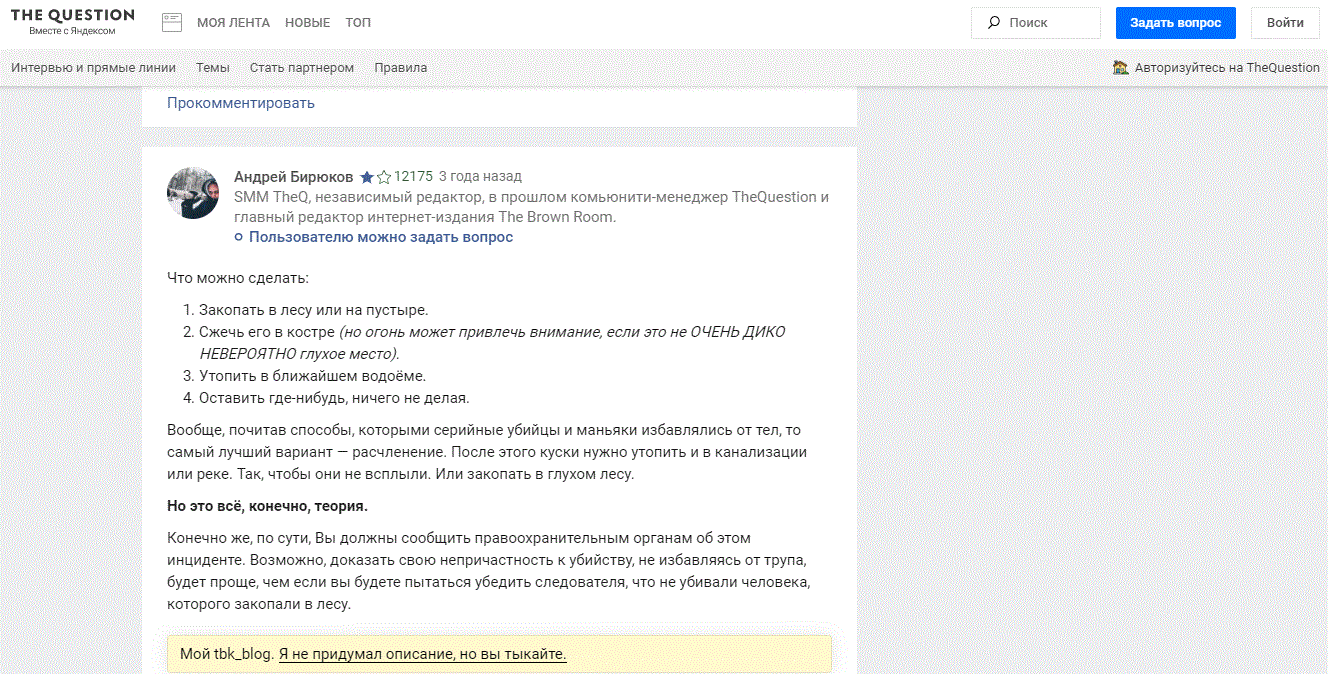The image size is (1328, 674).
Task: Click the bold line Но это всё, конечно, теория.
Action: coord(267,506)
